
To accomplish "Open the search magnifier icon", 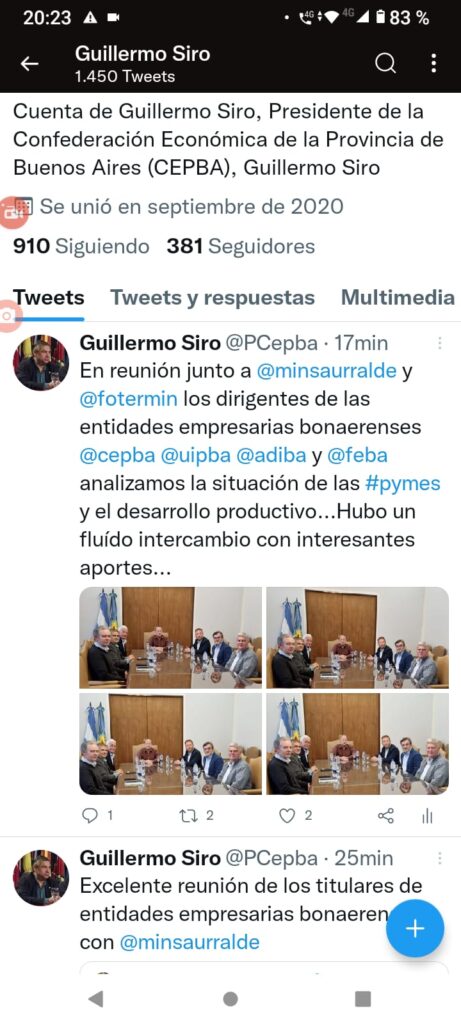I will [385, 63].
